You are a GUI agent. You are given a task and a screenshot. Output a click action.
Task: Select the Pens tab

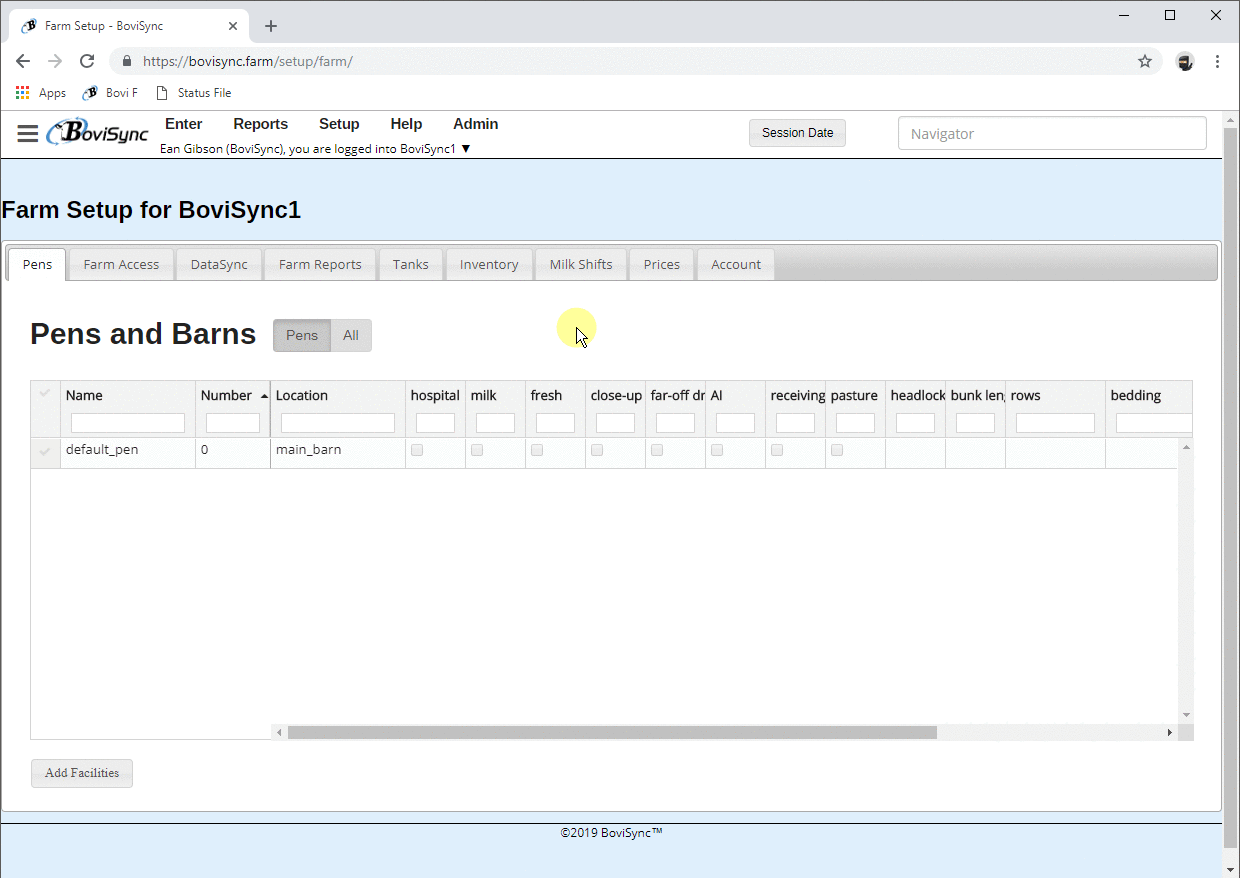pyautogui.click(x=37, y=264)
